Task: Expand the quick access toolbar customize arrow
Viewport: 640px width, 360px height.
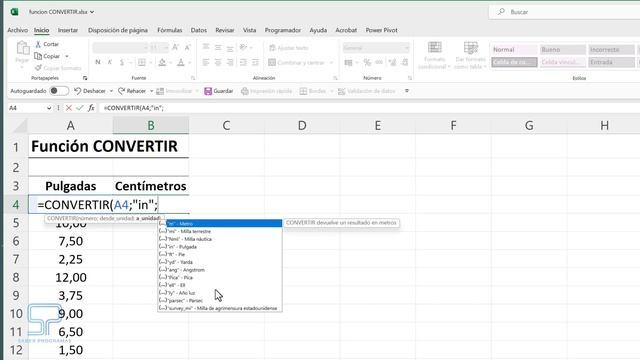Action: [x=407, y=91]
